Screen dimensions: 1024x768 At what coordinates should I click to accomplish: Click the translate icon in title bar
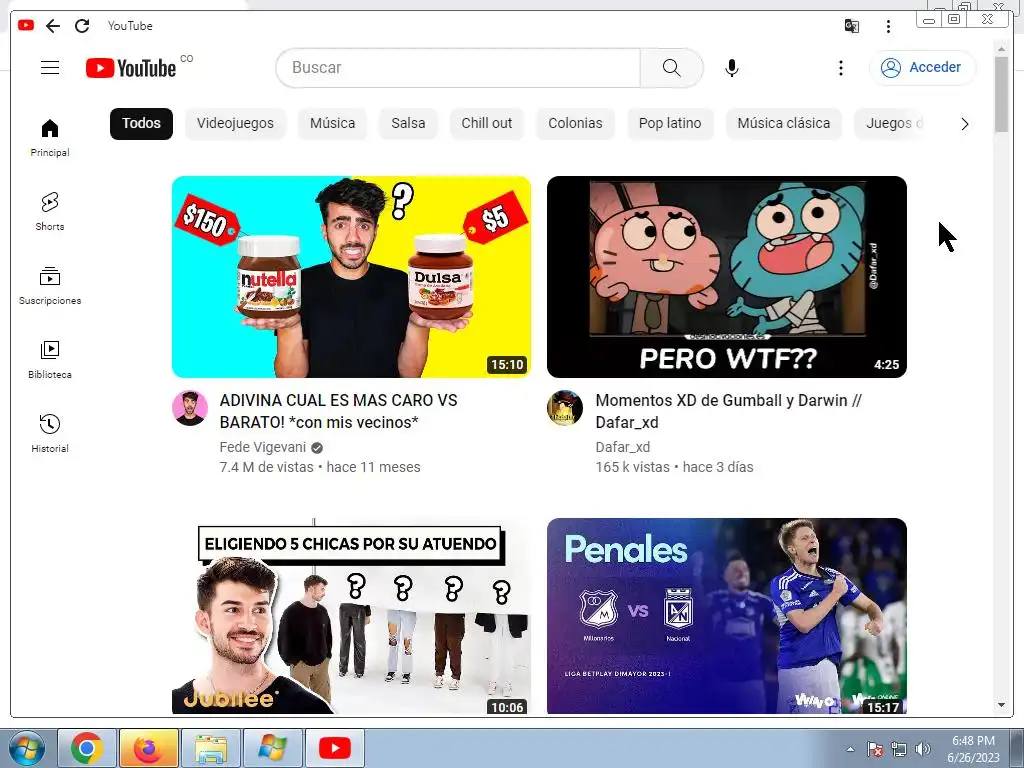point(852,26)
